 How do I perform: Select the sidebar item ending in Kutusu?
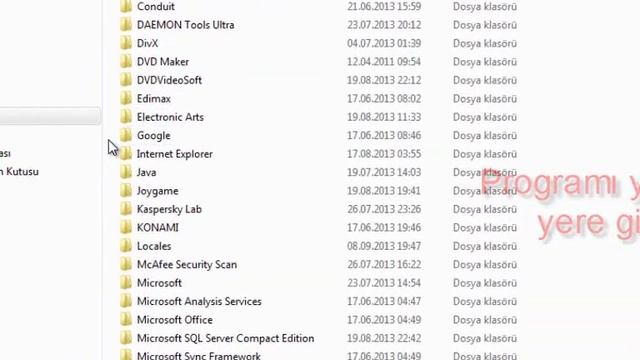19,171
